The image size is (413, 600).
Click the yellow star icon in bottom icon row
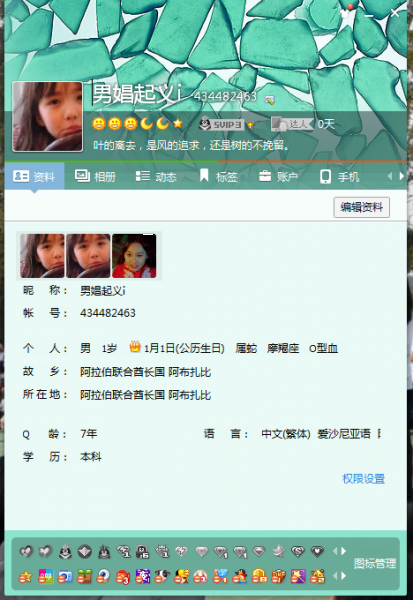[26, 576]
